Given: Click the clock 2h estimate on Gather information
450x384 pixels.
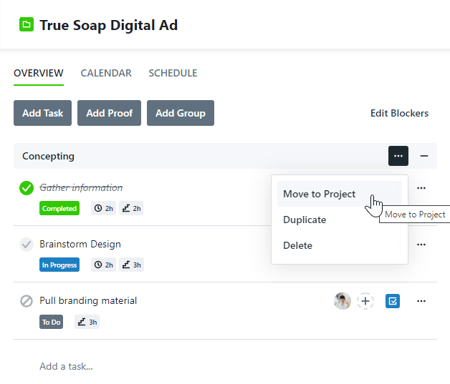Looking at the screenshot, I should pyautogui.click(x=104, y=208).
